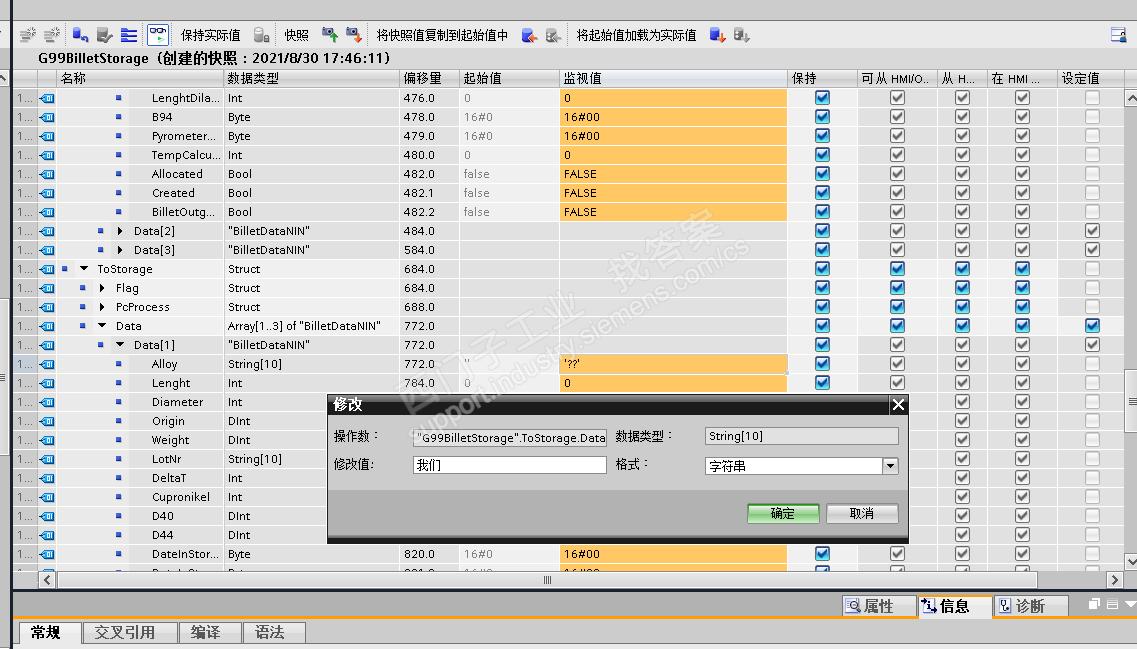Click the row icon beside PcProcess
The height and width of the screenshot is (649, 1137).
pyautogui.click(x=47, y=307)
